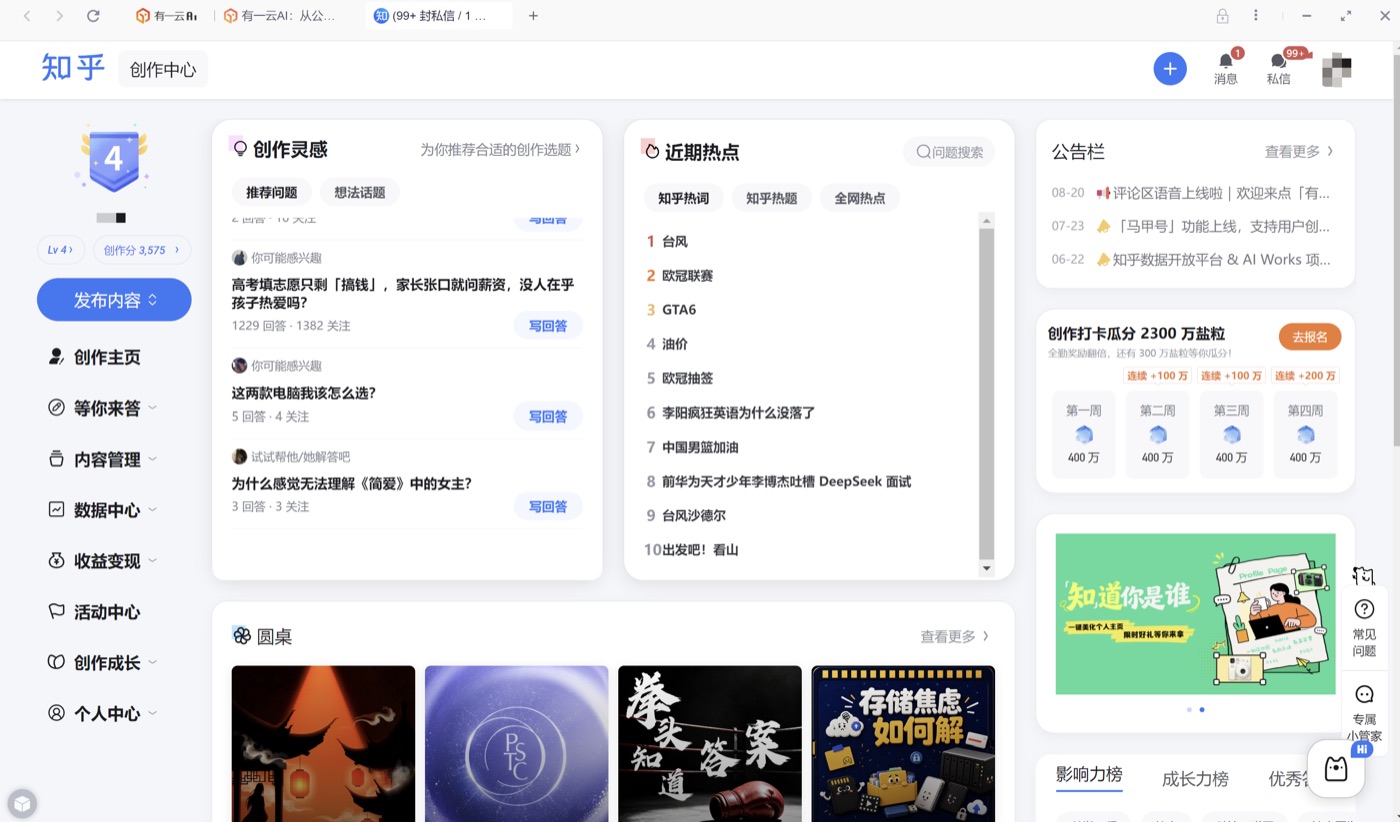Expand the 收益变现 sidebar menu

point(103,561)
